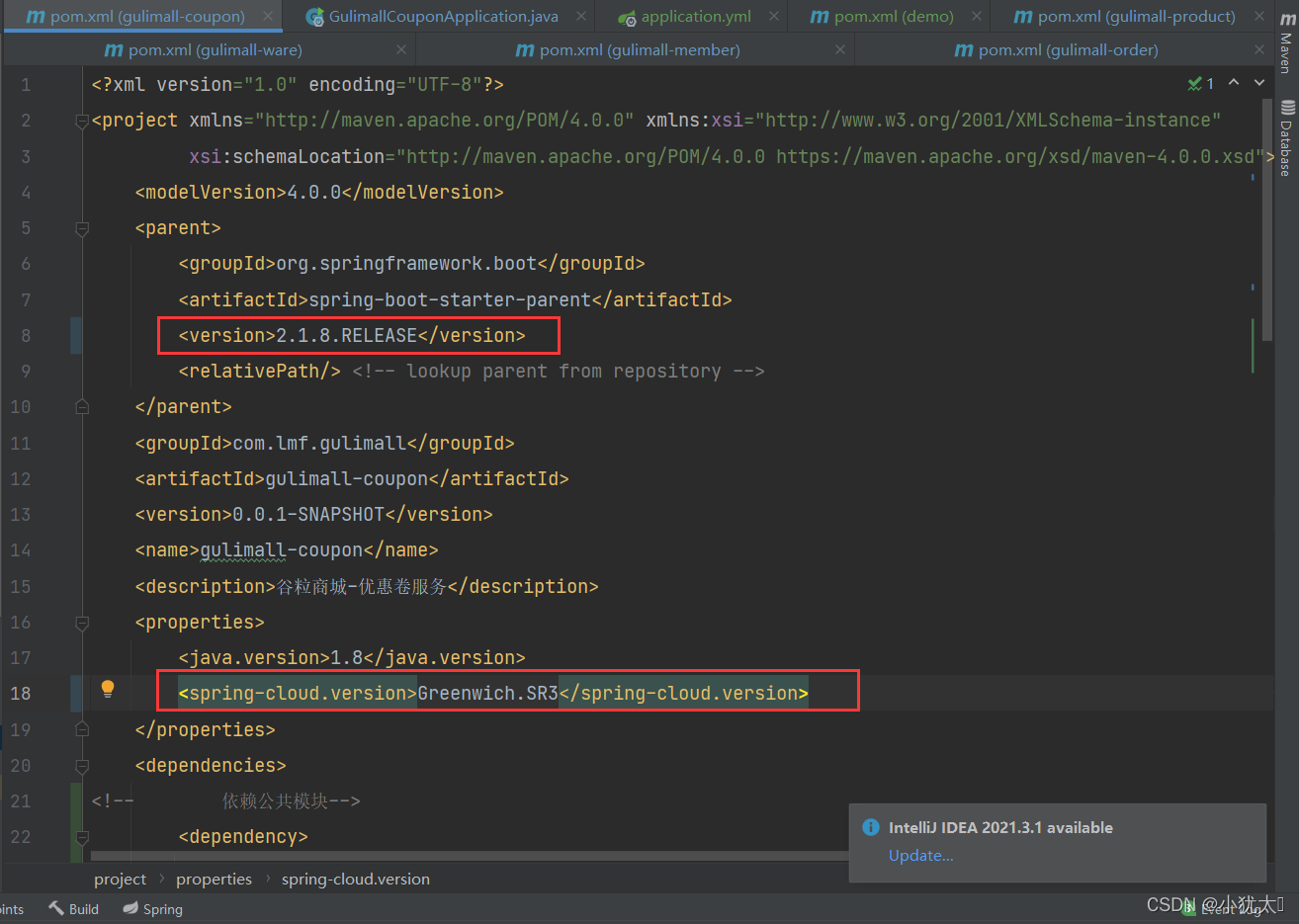Open the Build tool window
Viewport: 1299px width, 924px height.
(74, 909)
